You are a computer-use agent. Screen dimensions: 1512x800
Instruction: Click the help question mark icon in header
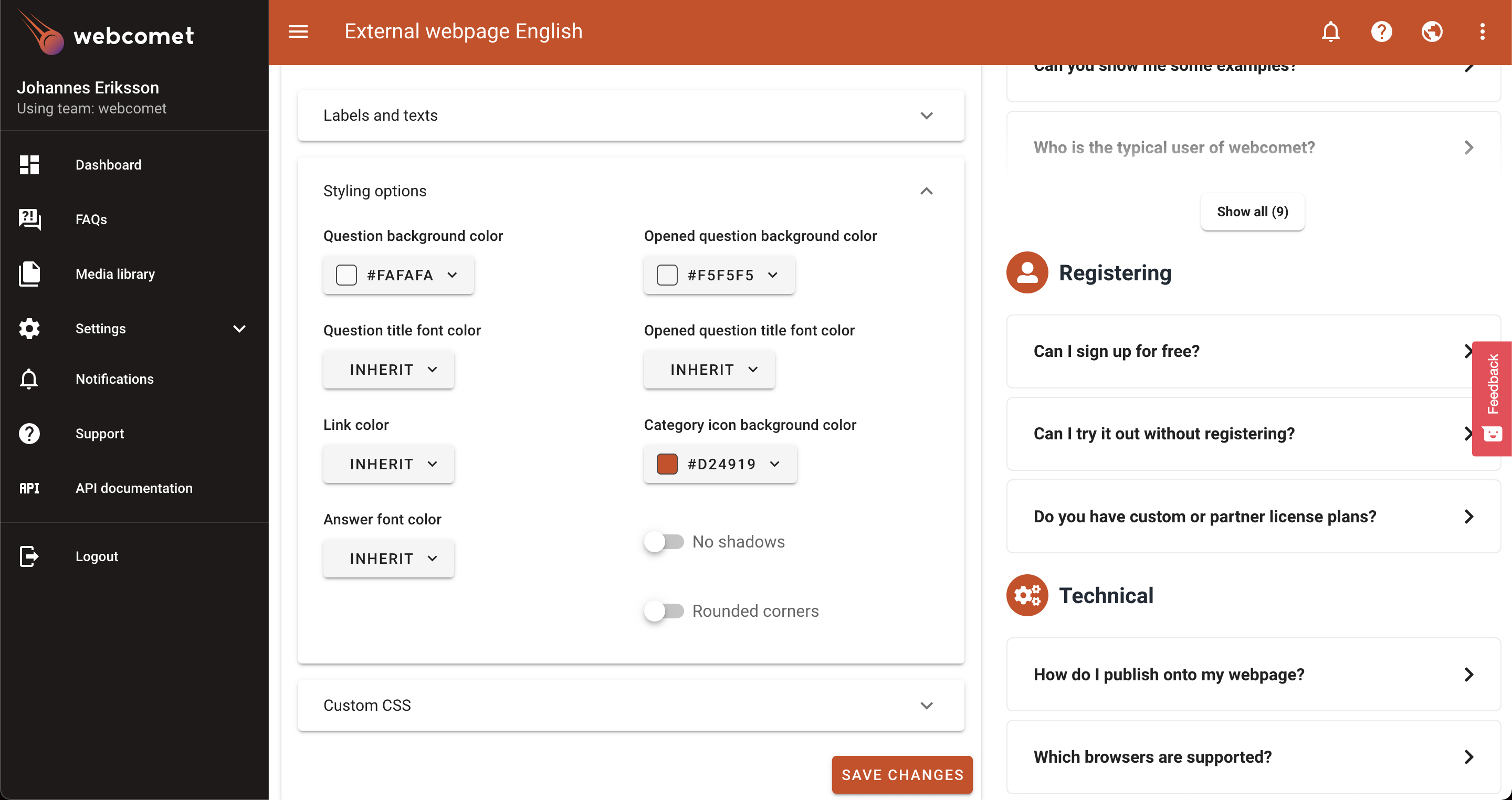point(1381,31)
